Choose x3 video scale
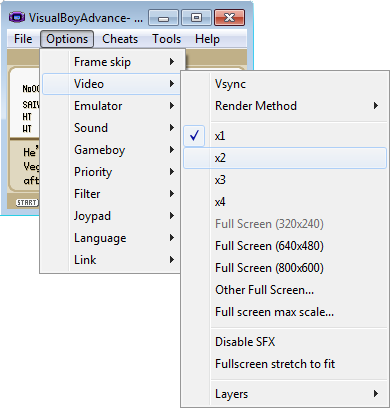The image size is (390, 408). [285, 180]
